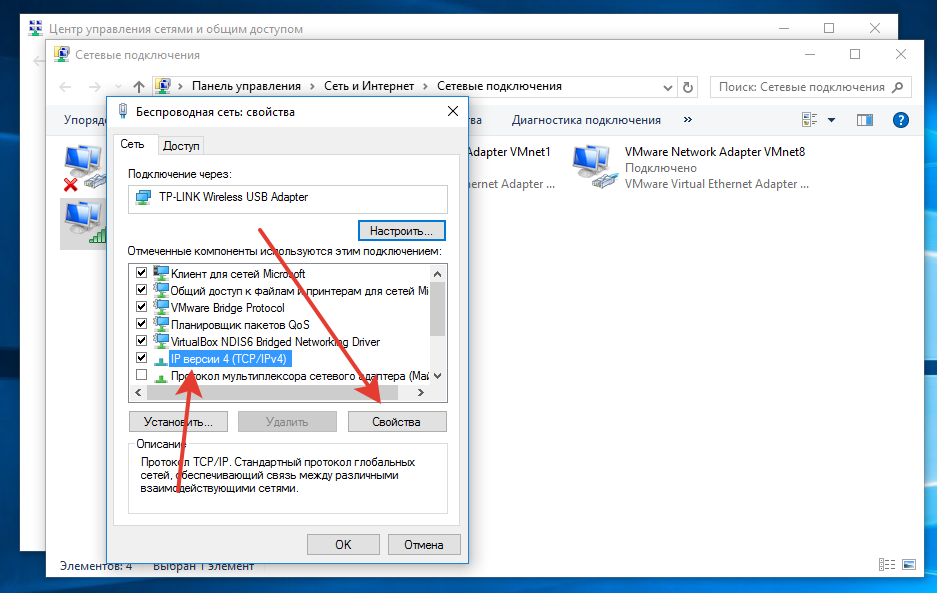Click Панель управления breadcrumb

pos(246,86)
